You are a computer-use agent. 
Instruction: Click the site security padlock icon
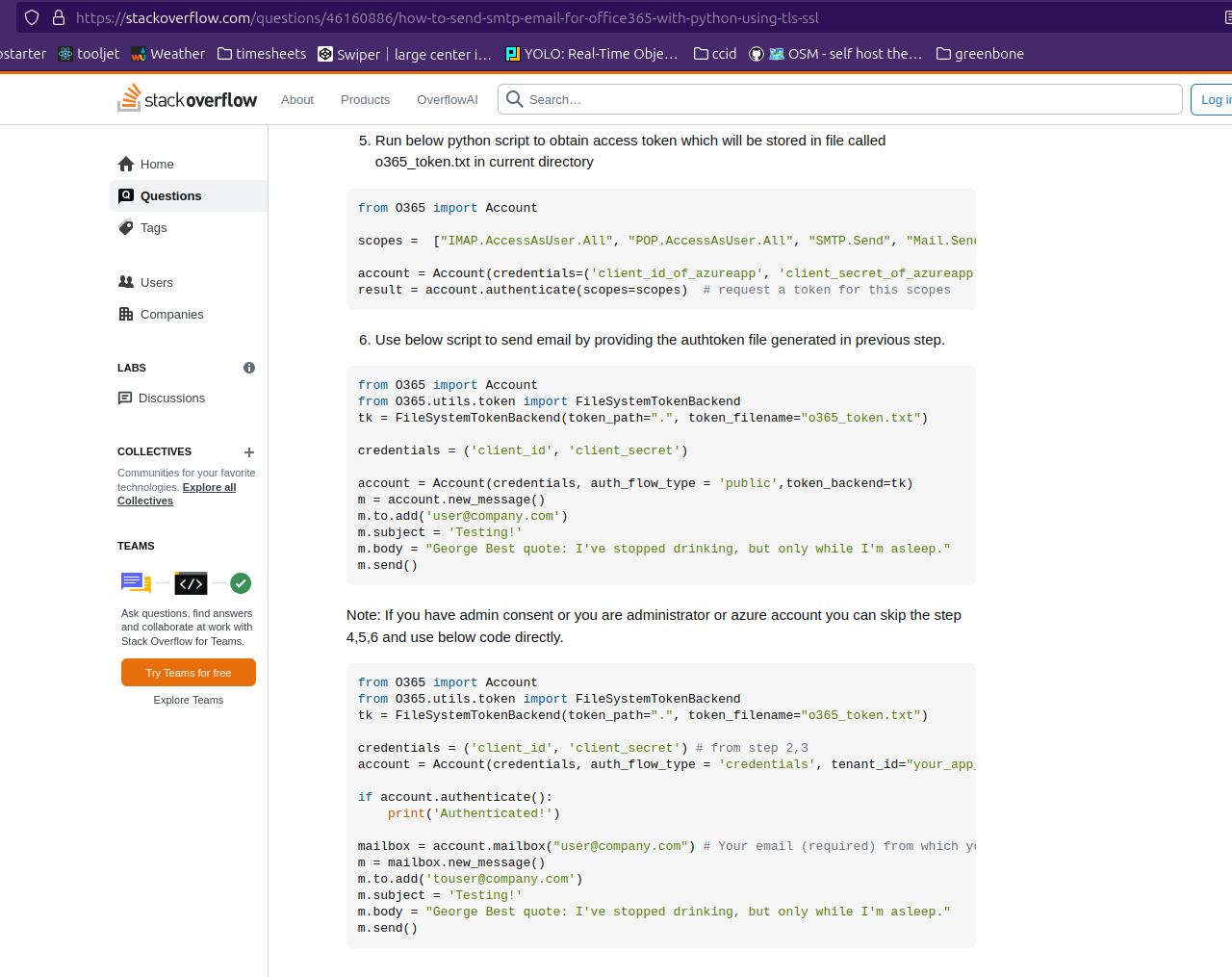[x=59, y=17]
